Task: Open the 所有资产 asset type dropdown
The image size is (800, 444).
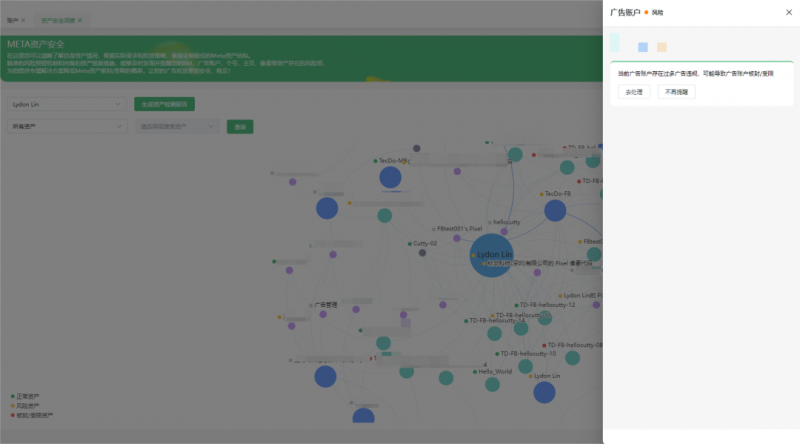Action: 67,127
